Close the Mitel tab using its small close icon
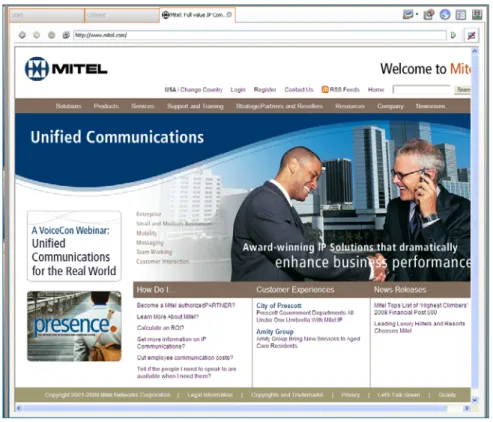 (x=229, y=15)
